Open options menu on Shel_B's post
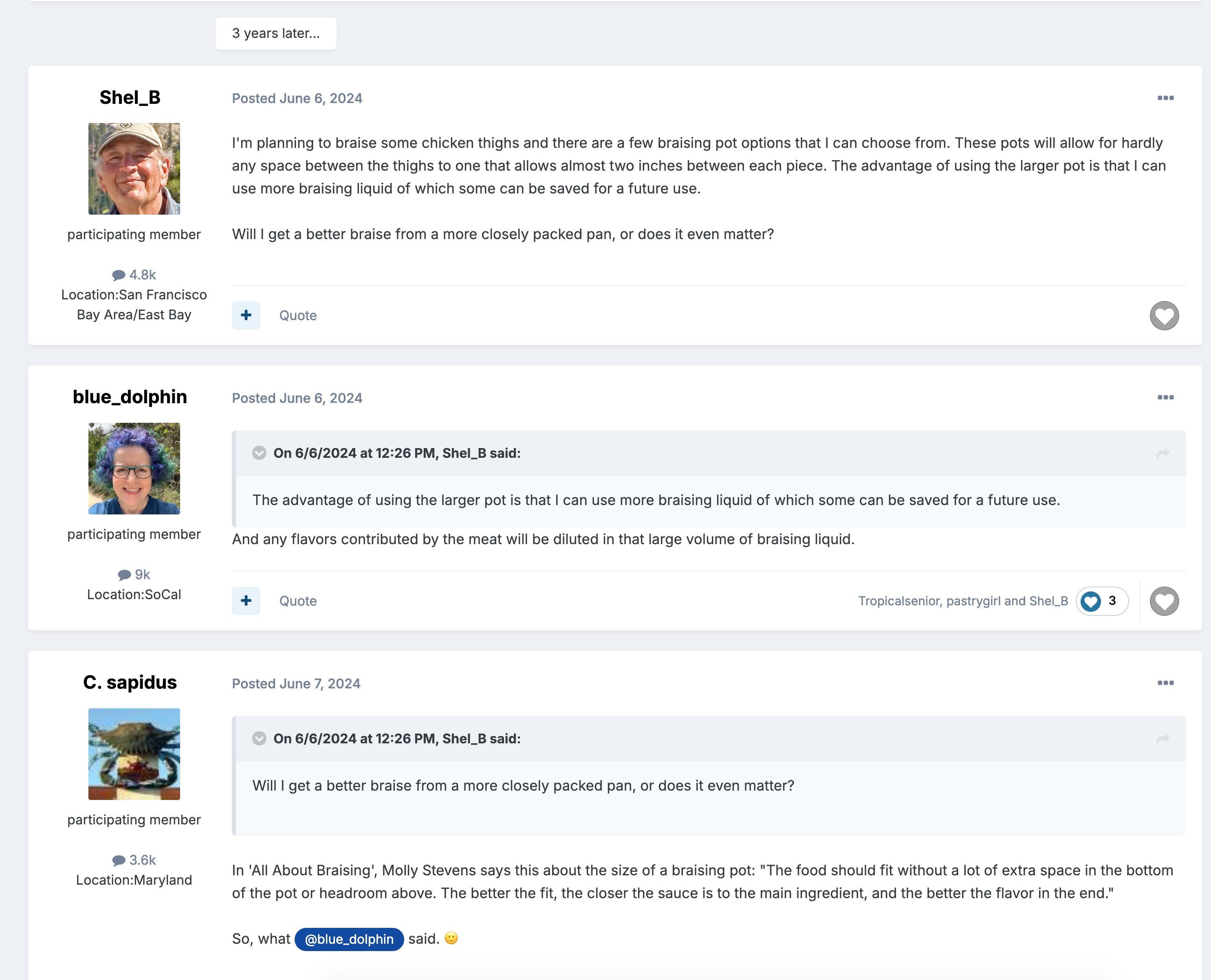Viewport: 1211px width, 980px height. (1165, 98)
